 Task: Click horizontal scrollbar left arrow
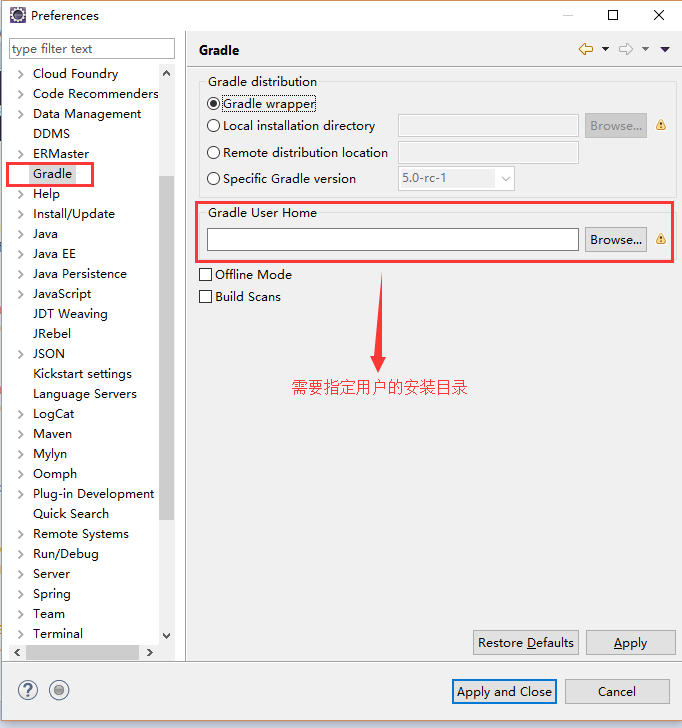(x=17, y=652)
